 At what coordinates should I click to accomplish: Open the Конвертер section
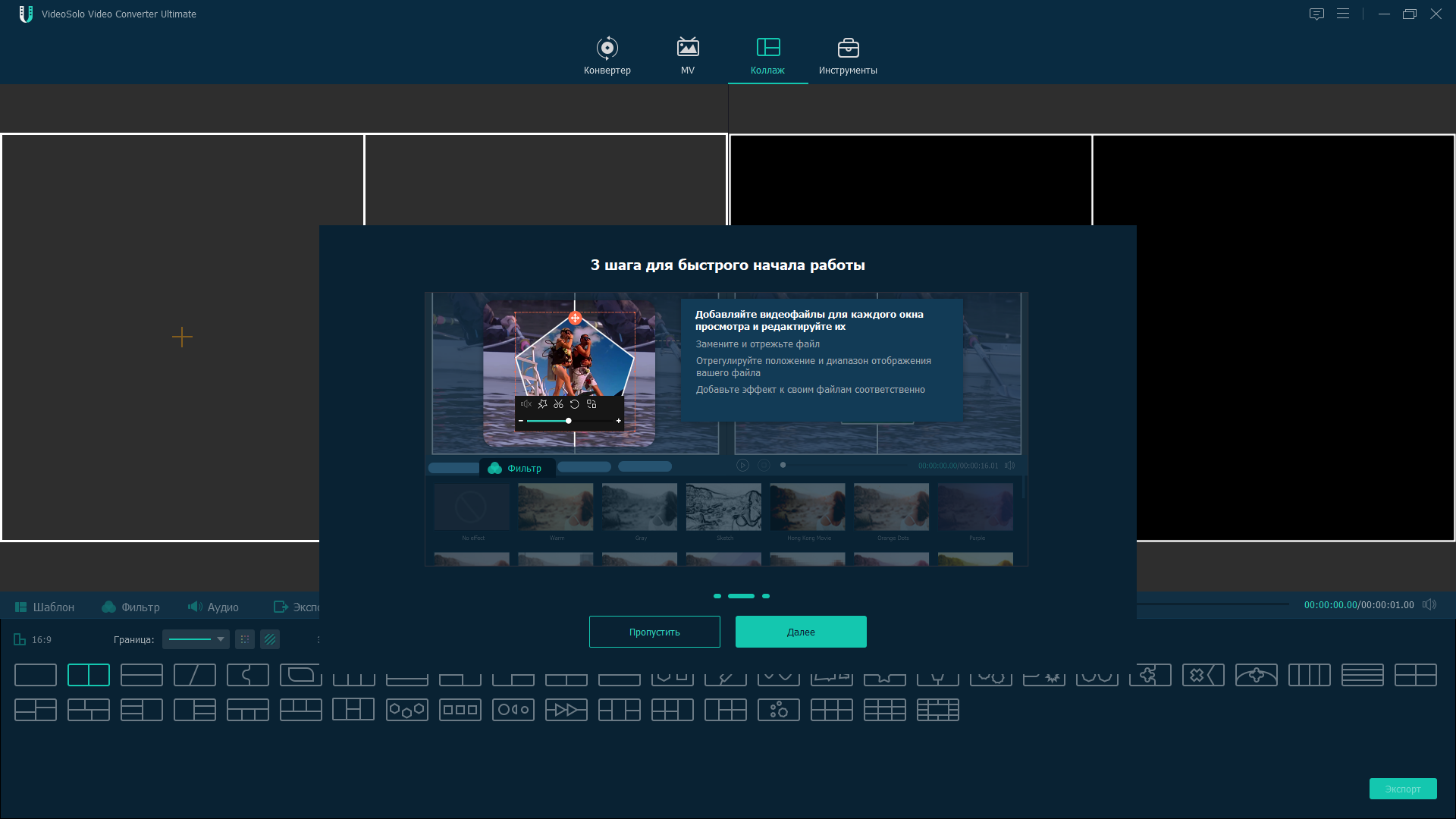pos(607,56)
